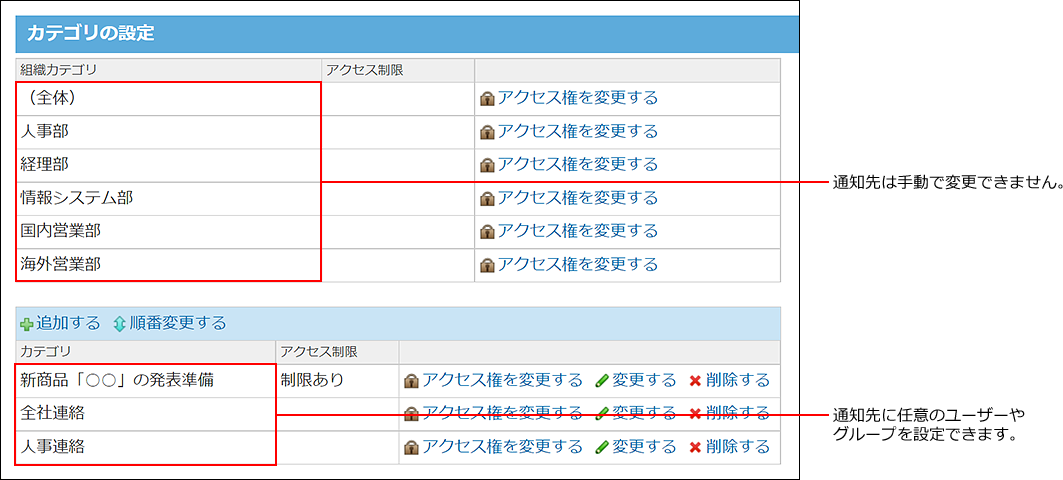Open アクセス権を変更する for 情報システム部
The image size is (1063, 480).
pyautogui.click(x=578, y=198)
